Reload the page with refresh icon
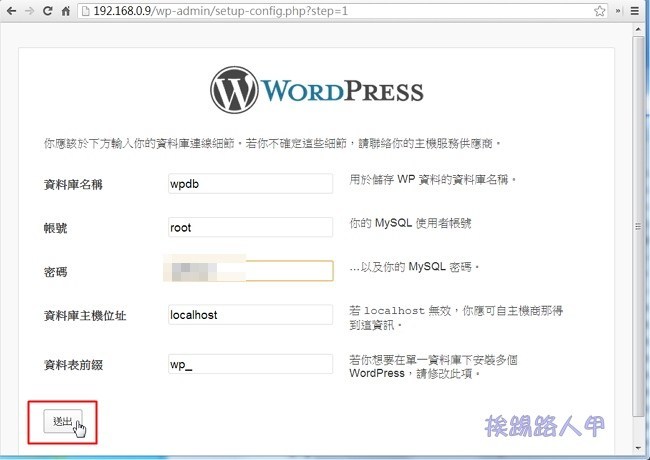The height and width of the screenshot is (460, 650). [x=48, y=11]
